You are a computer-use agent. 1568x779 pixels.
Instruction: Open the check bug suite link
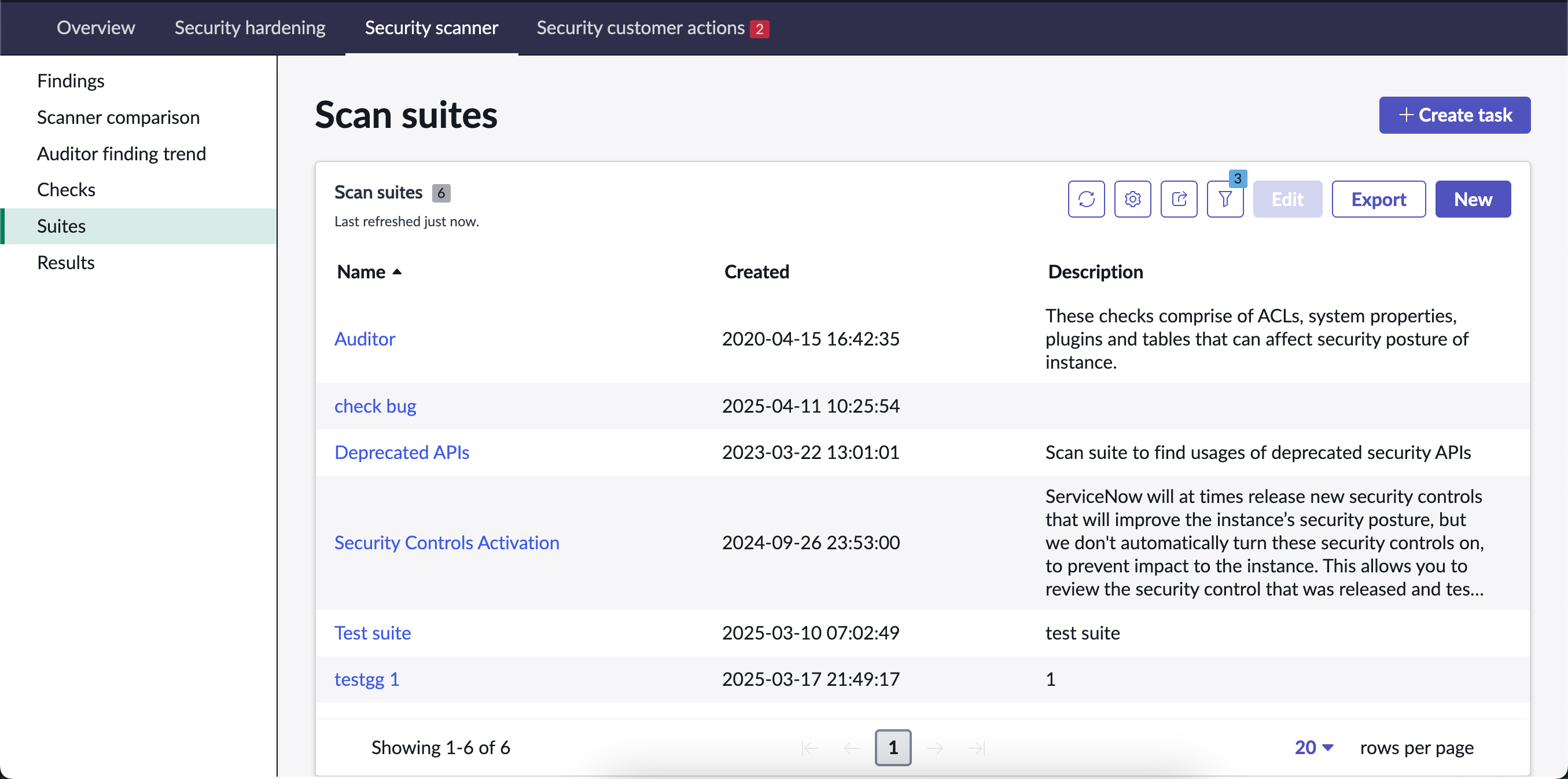pos(375,406)
